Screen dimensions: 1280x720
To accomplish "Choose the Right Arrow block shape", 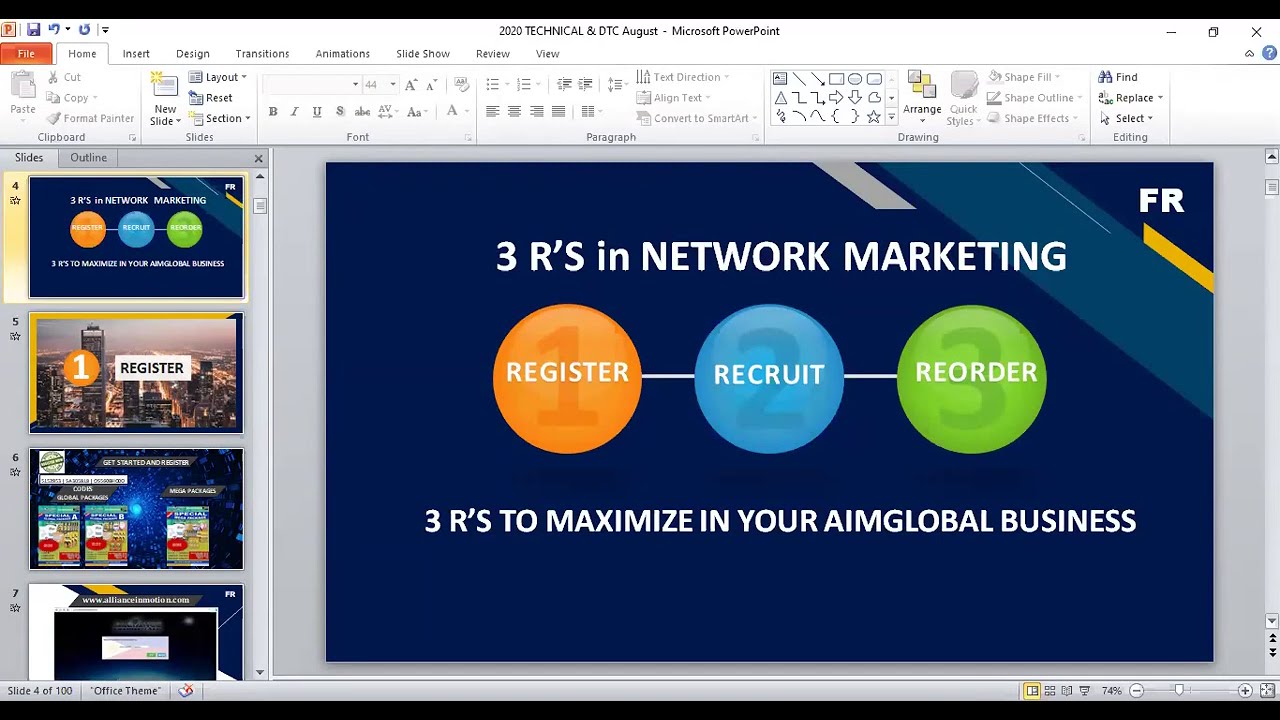I will 836,98.
